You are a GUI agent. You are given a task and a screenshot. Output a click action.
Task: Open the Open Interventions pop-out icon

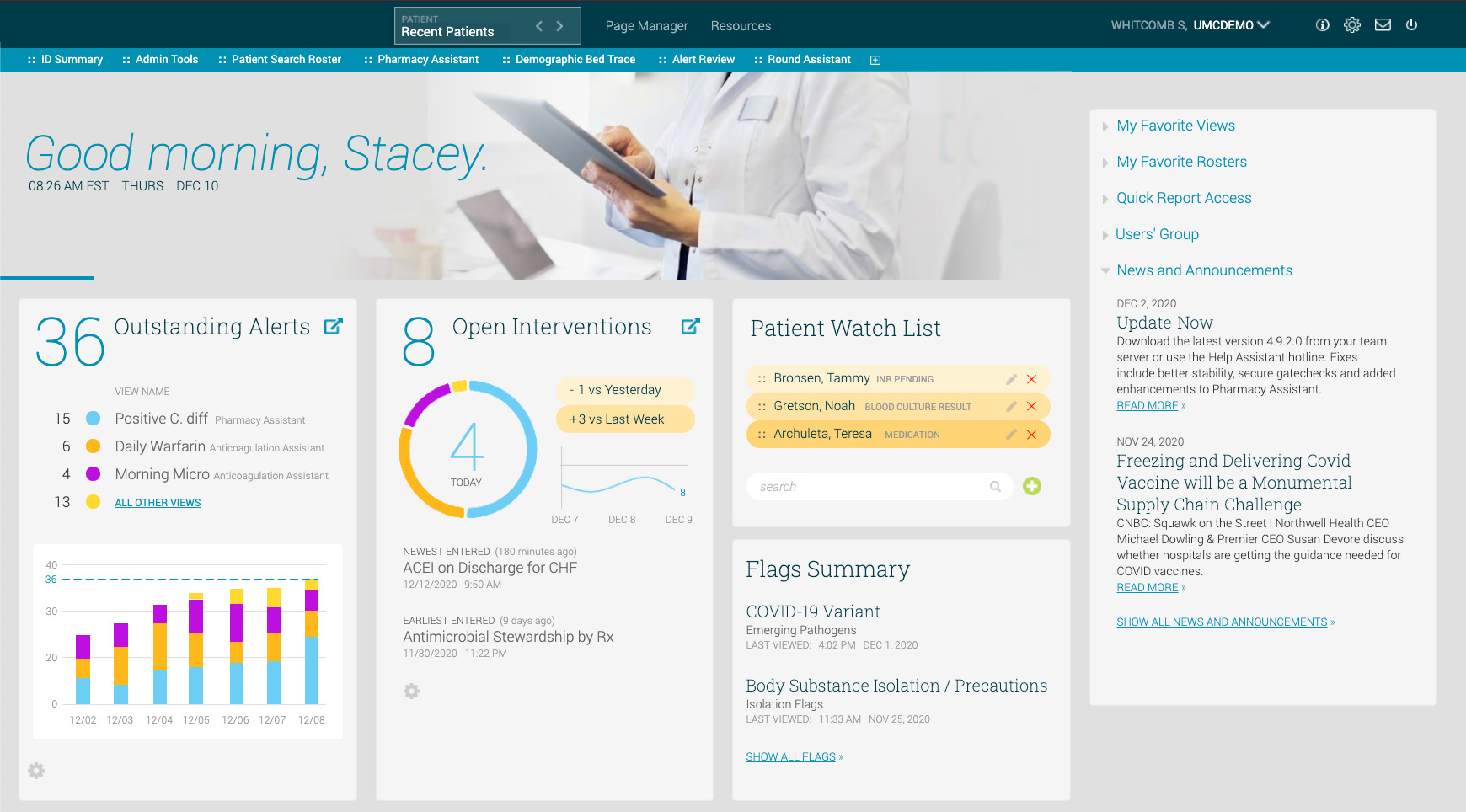(690, 326)
